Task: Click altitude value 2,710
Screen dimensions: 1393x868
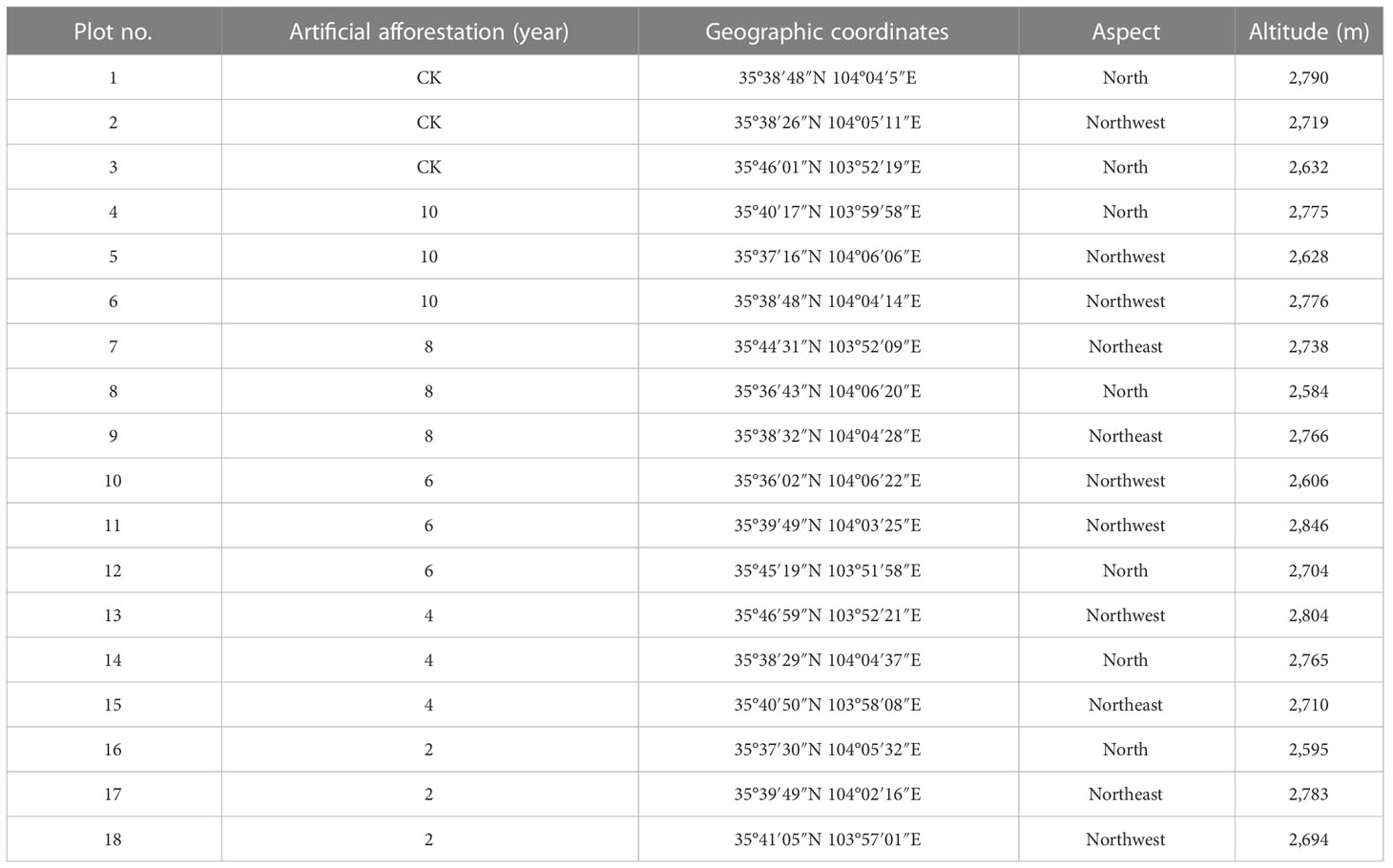Action: [1309, 705]
